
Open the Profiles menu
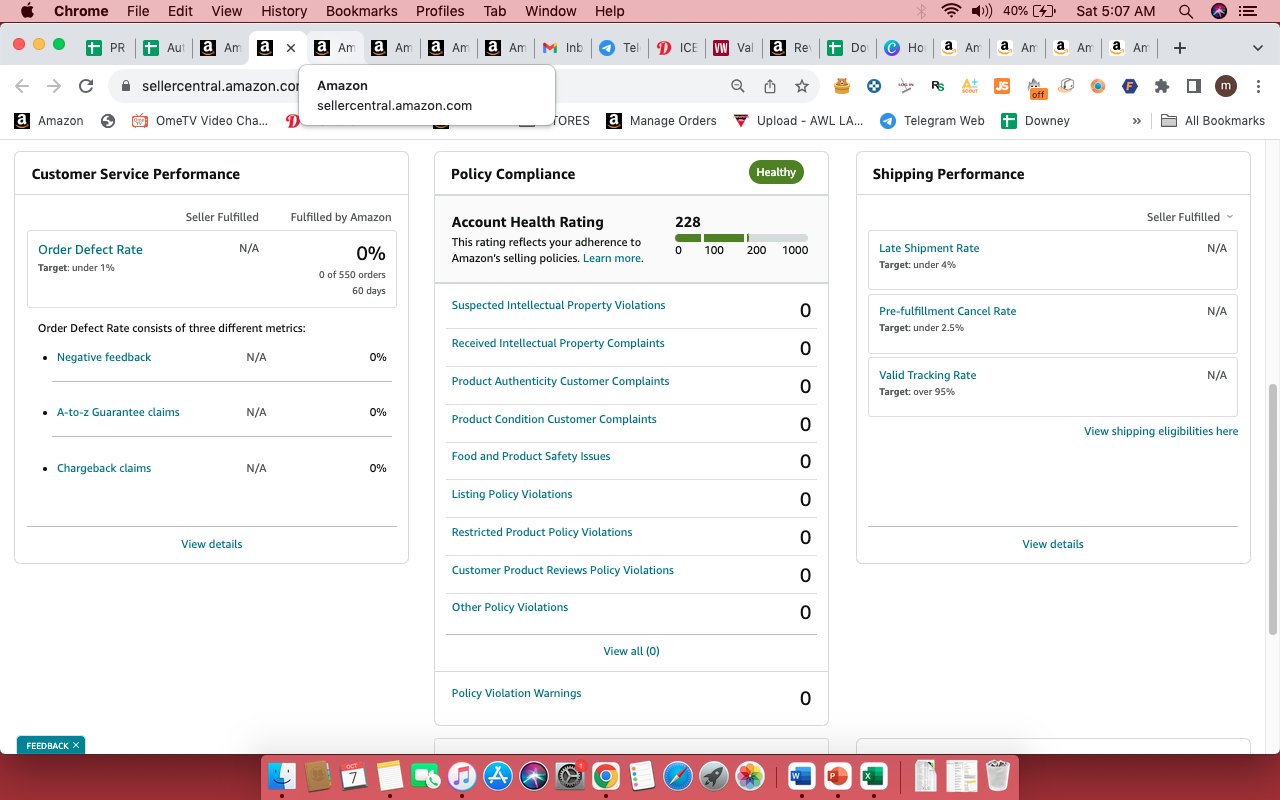pos(440,11)
